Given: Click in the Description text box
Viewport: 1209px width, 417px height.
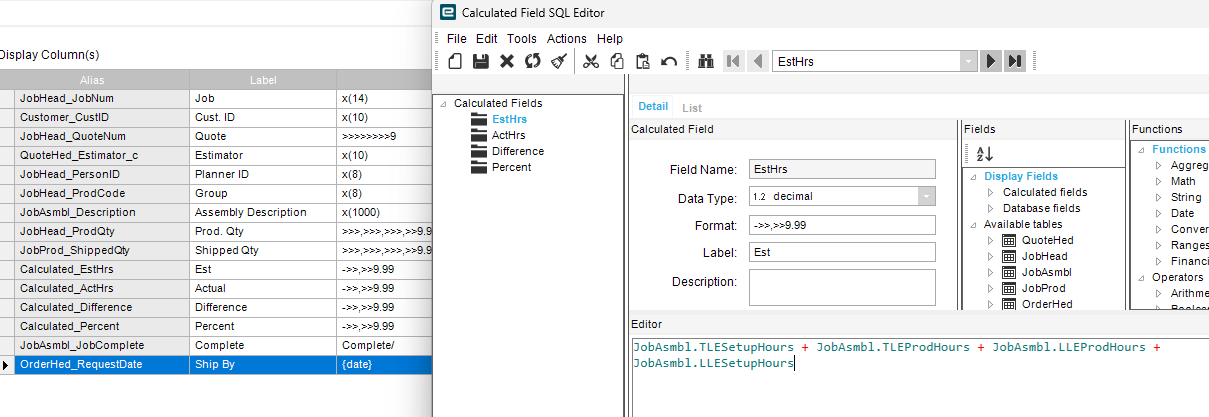Looking at the screenshot, I should 842,287.
